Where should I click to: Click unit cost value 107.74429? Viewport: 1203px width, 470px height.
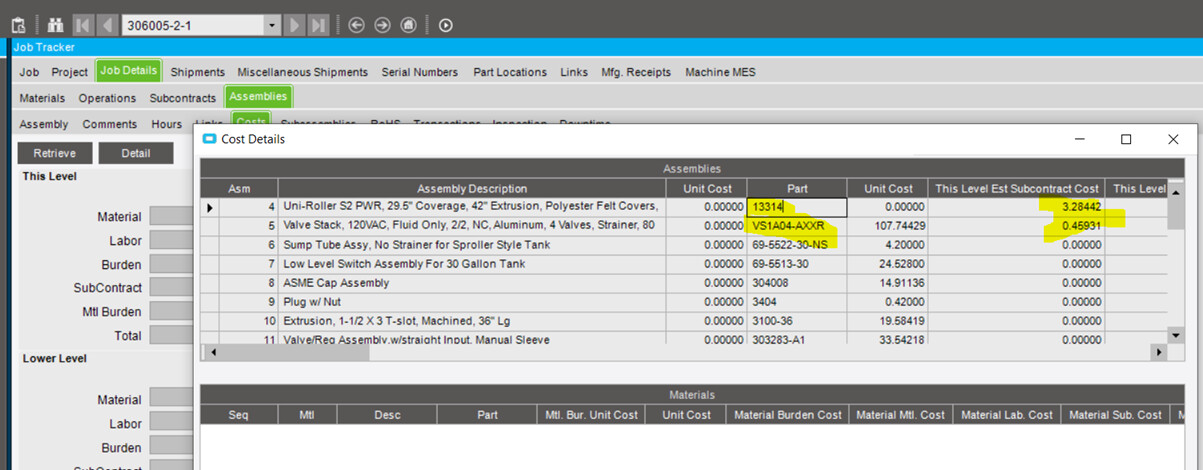pyautogui.click(x=888, y=226)
